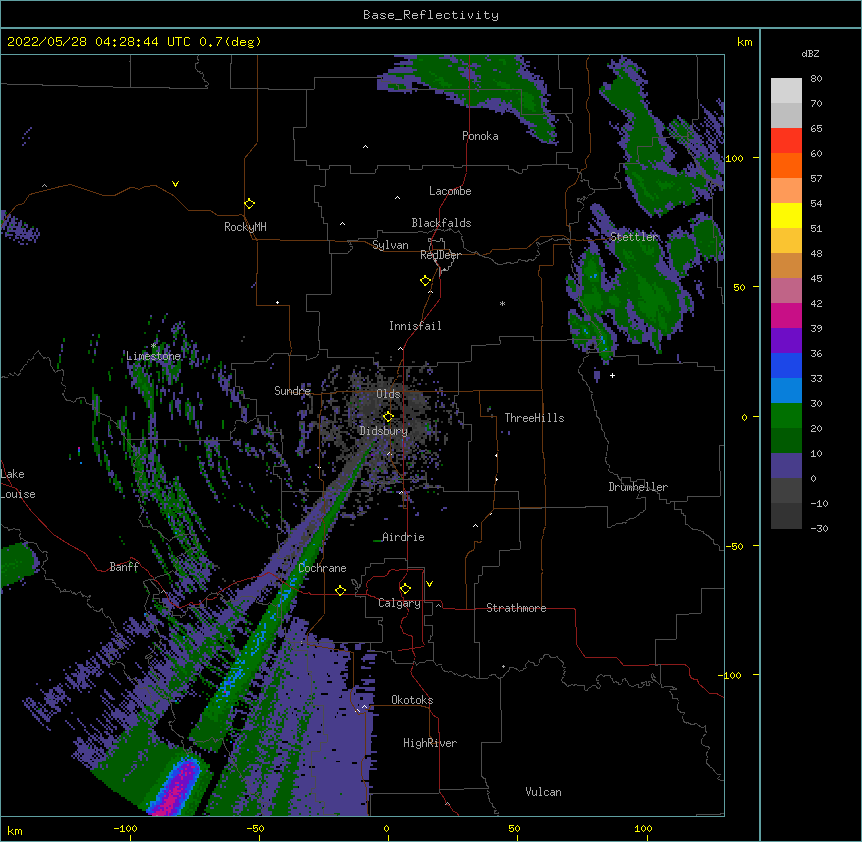Select the pink 42–45 dBZ legend swatch
The width and height of the screenshot is (862, 842).
[786, 291]
